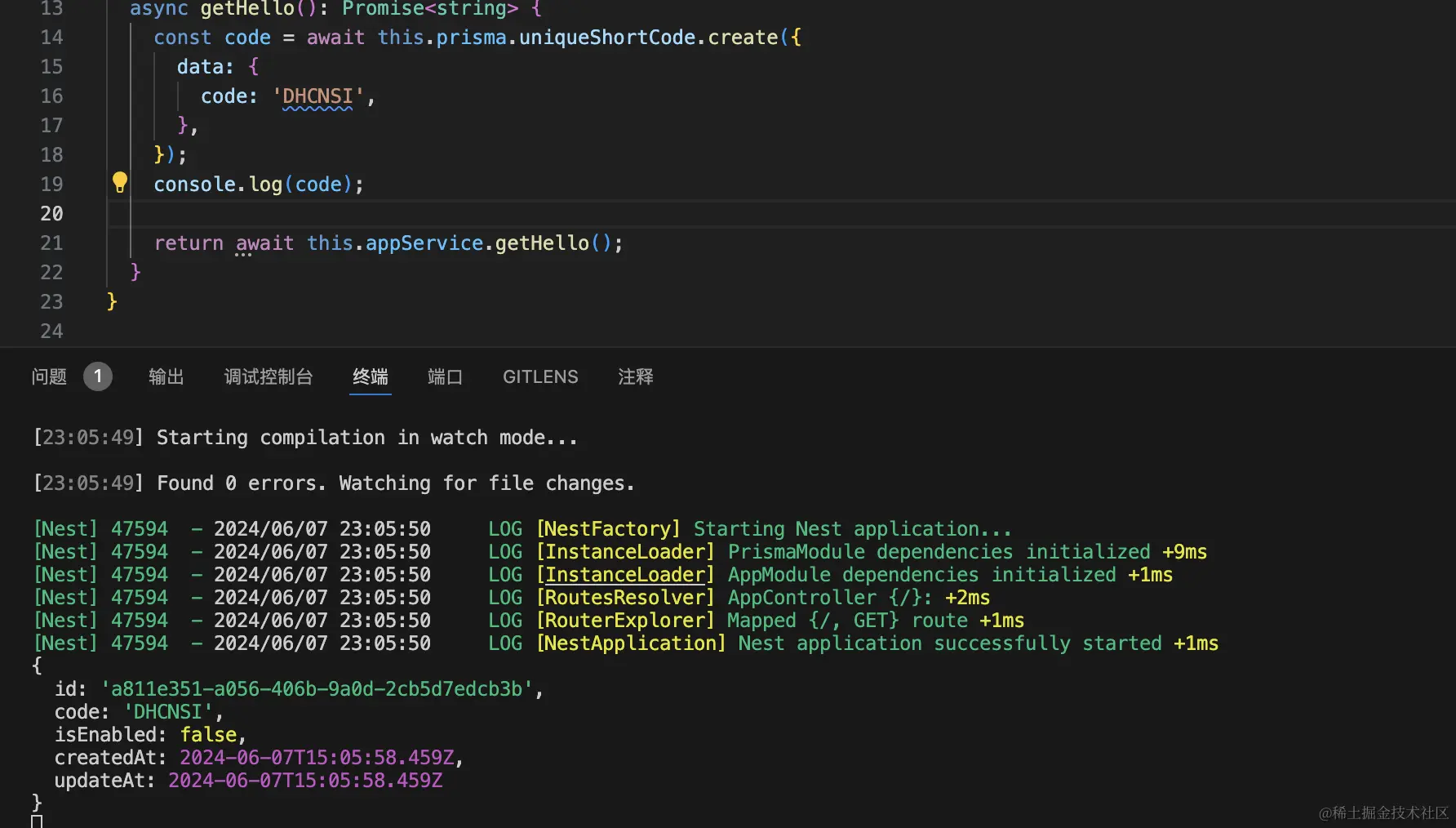
Task: Click the [RouterExplorer] log entry
Action: coord(625,621)
